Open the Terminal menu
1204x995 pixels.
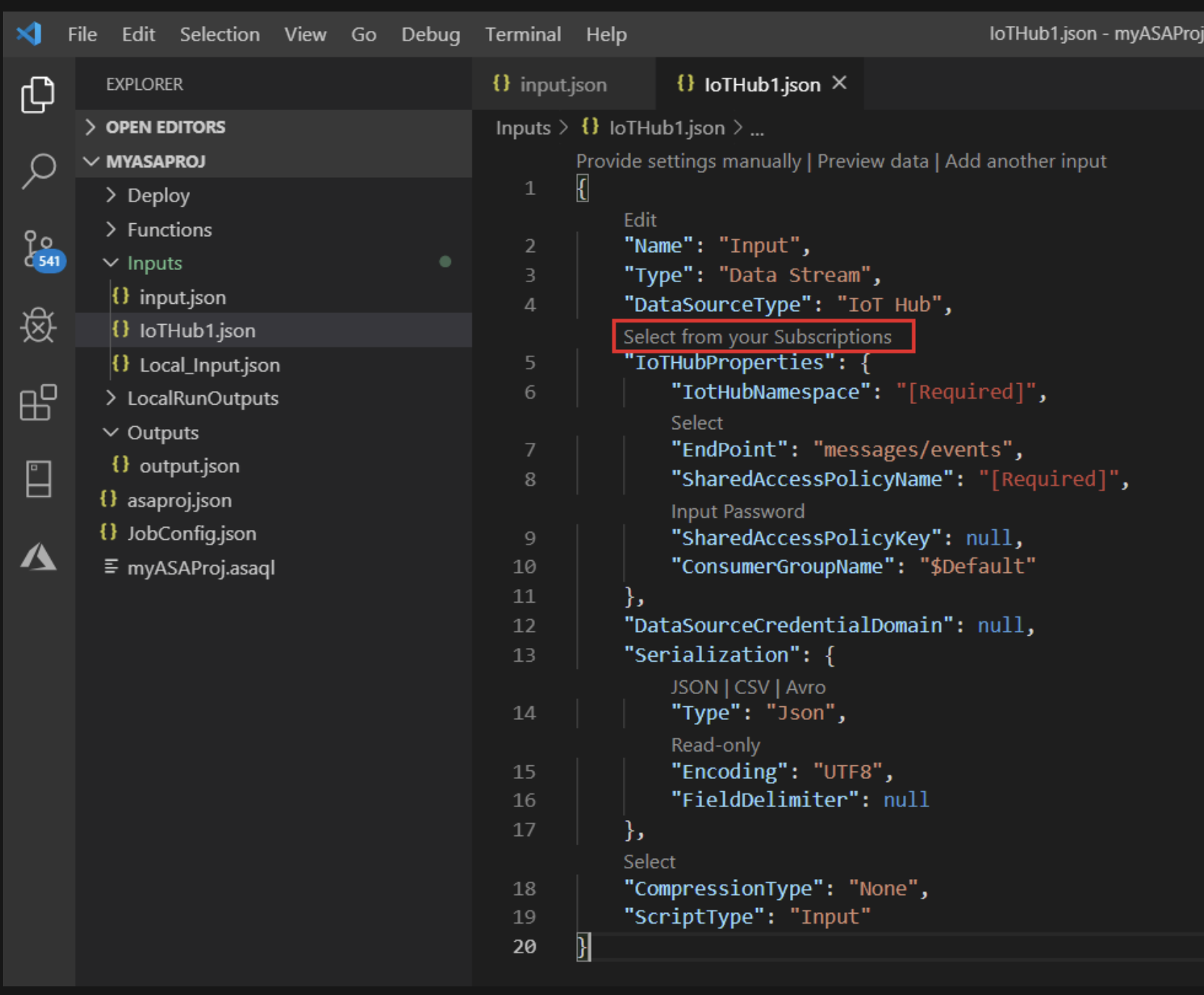[x=523, y=34]
